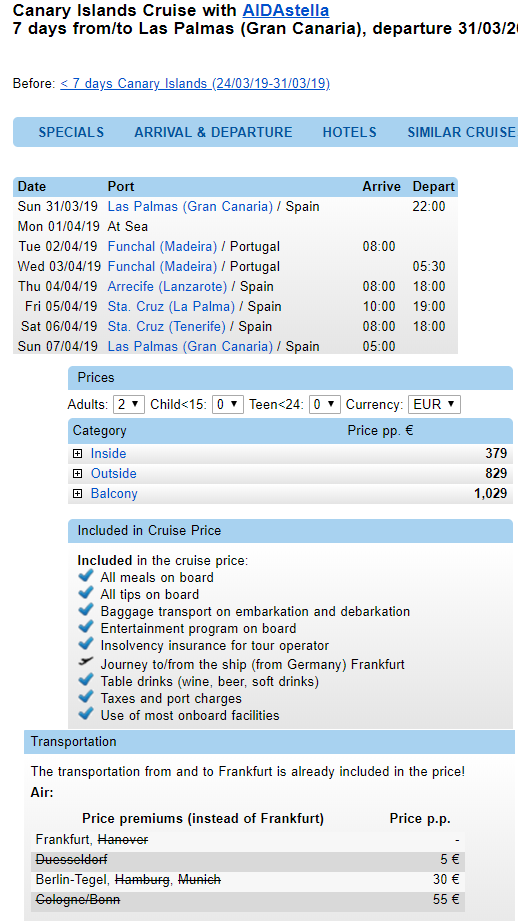Switch to the SPECIALS tab
Image resolution: width=518 pixels, height=924 pixels.
pos(71,132)
